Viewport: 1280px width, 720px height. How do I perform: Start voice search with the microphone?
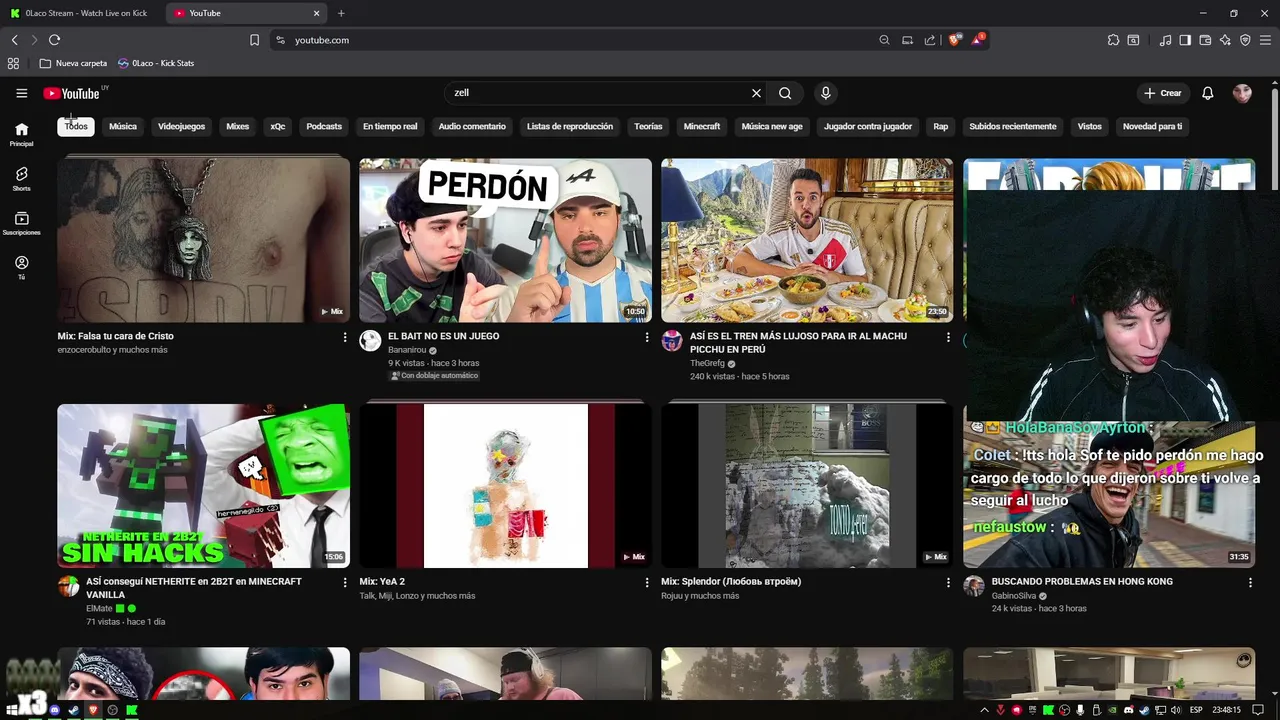[825, 93]
